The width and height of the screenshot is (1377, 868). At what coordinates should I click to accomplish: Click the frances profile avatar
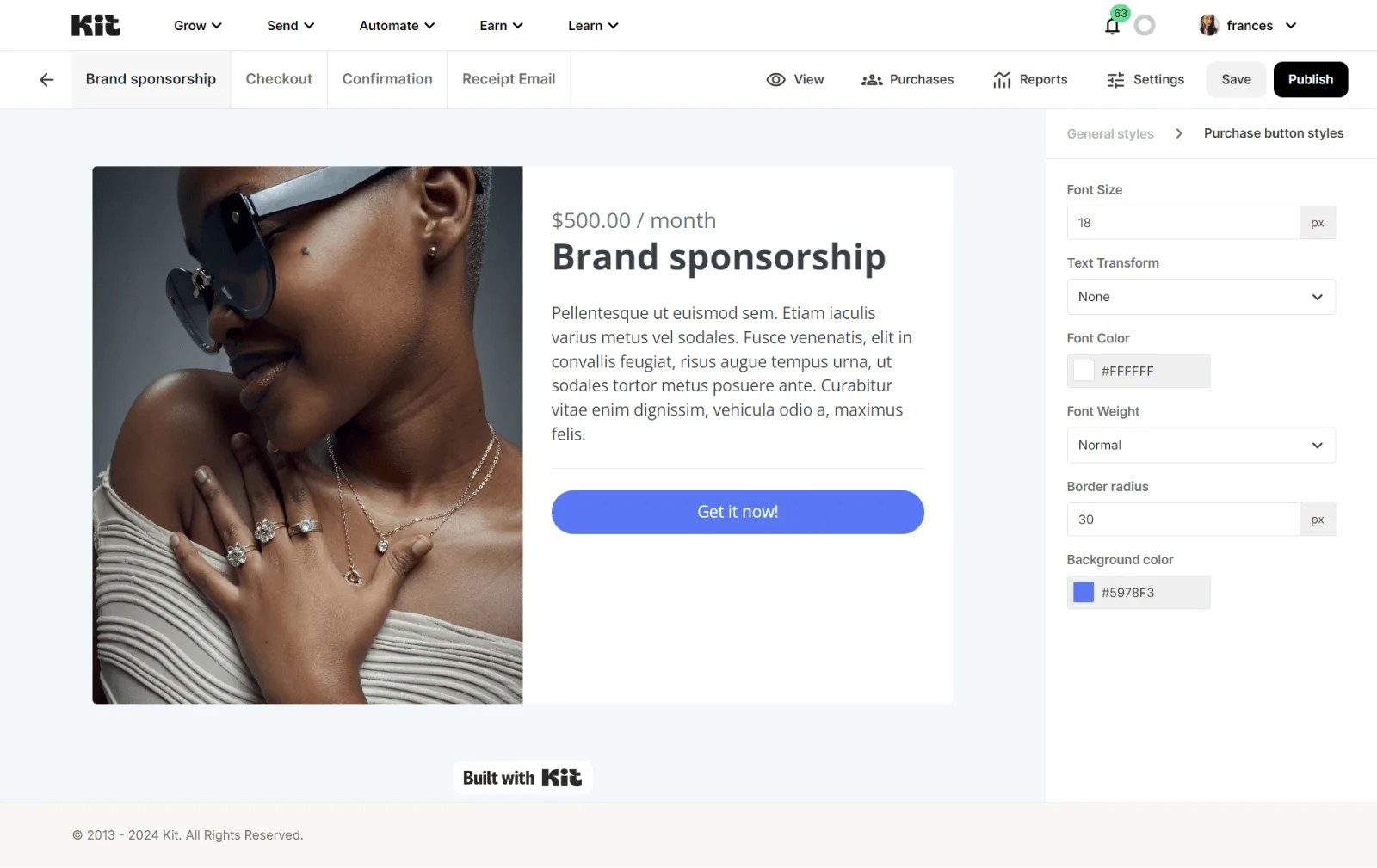click(x=1209, y=25)
